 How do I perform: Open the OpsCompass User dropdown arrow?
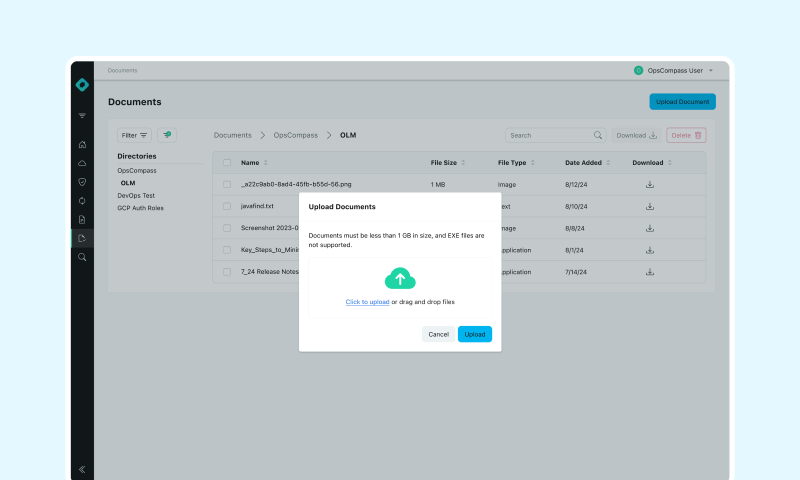tap(711, 70)
